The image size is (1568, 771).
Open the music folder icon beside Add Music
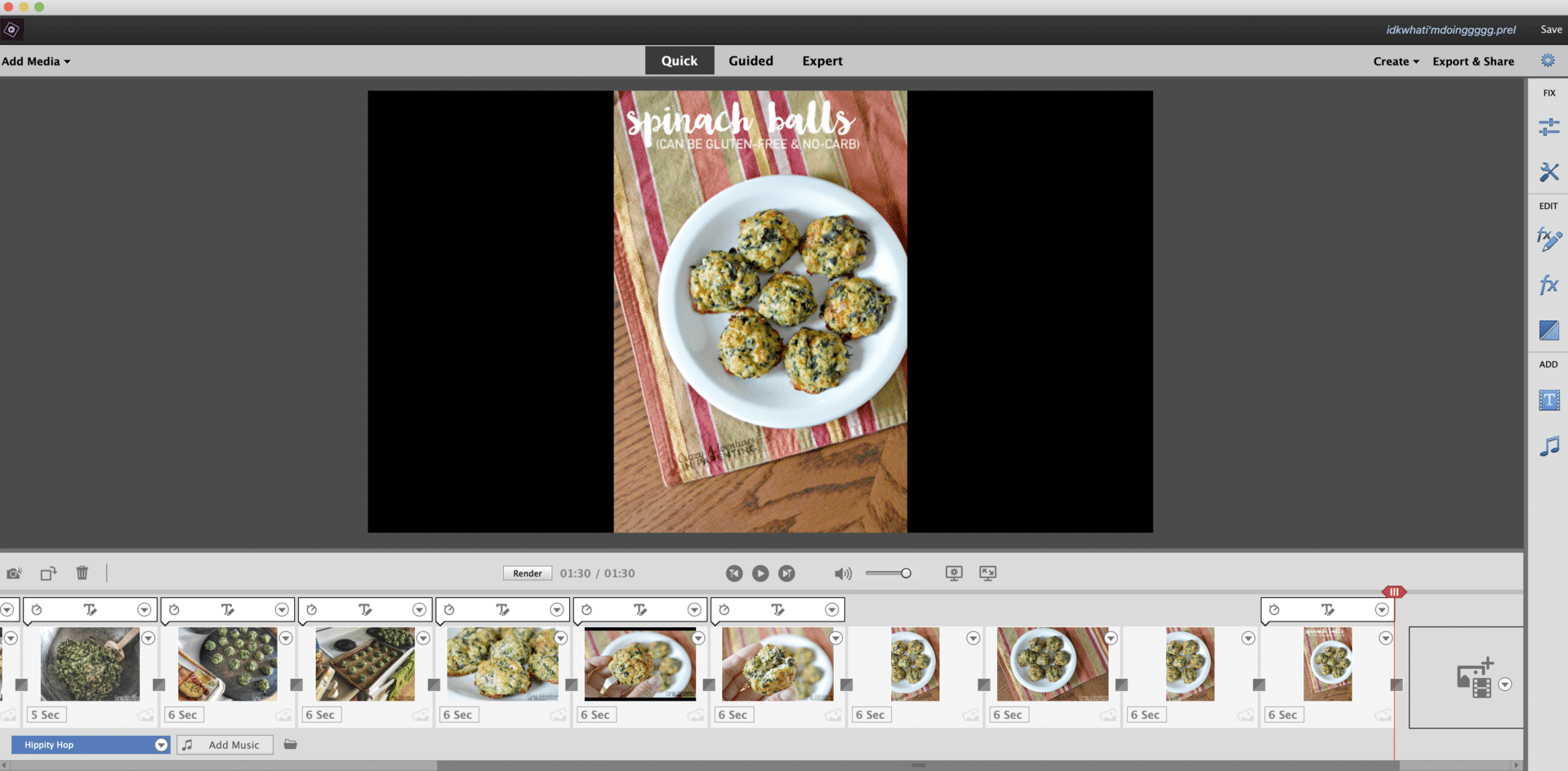click(290, 744)
